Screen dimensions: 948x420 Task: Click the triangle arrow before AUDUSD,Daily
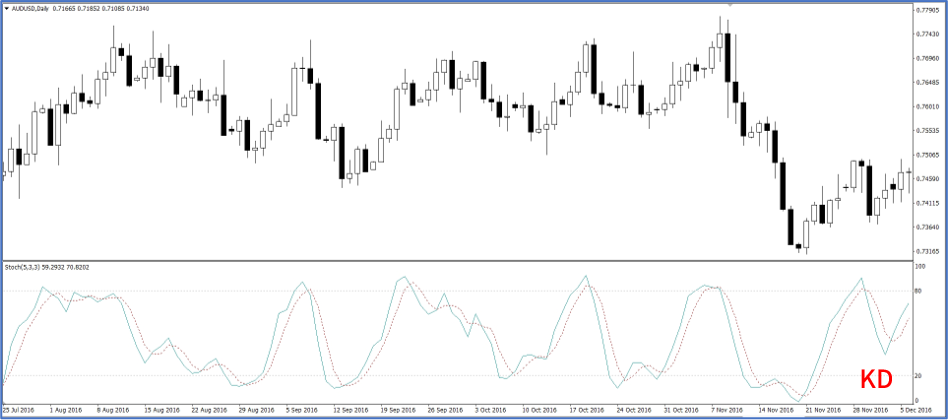(6, 7)
